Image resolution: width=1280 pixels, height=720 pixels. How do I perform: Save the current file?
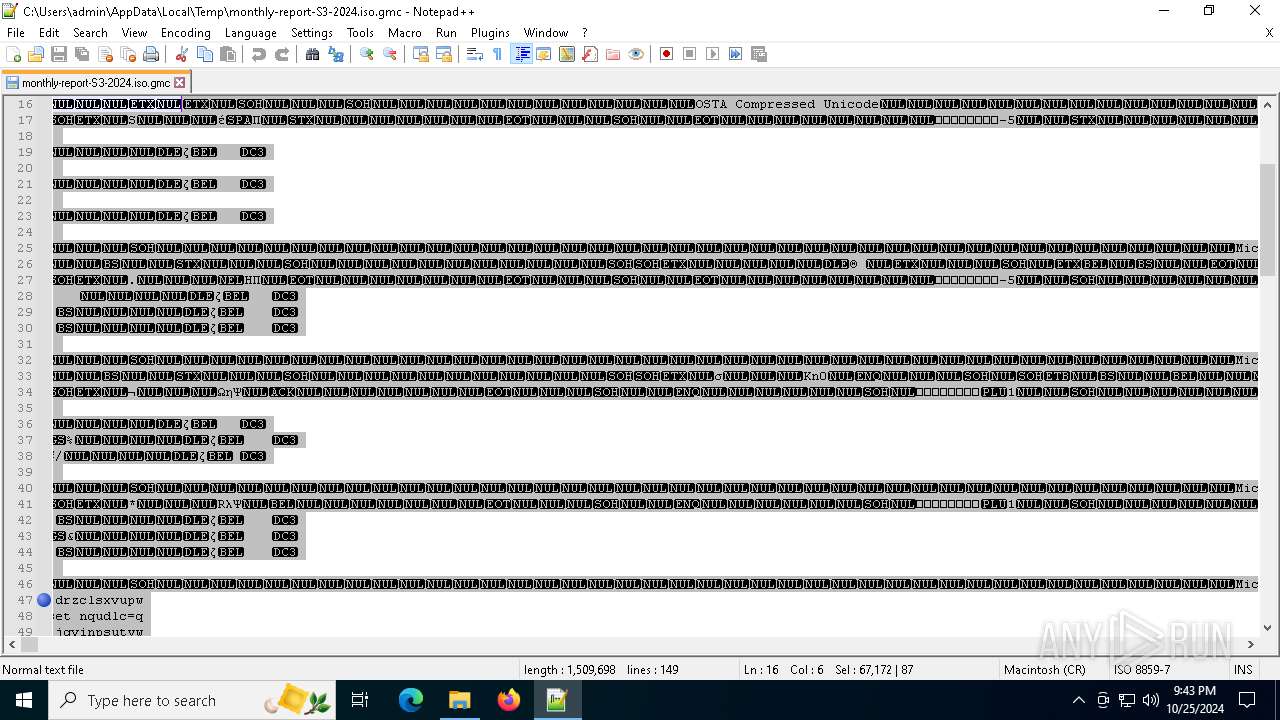[59, 54]
